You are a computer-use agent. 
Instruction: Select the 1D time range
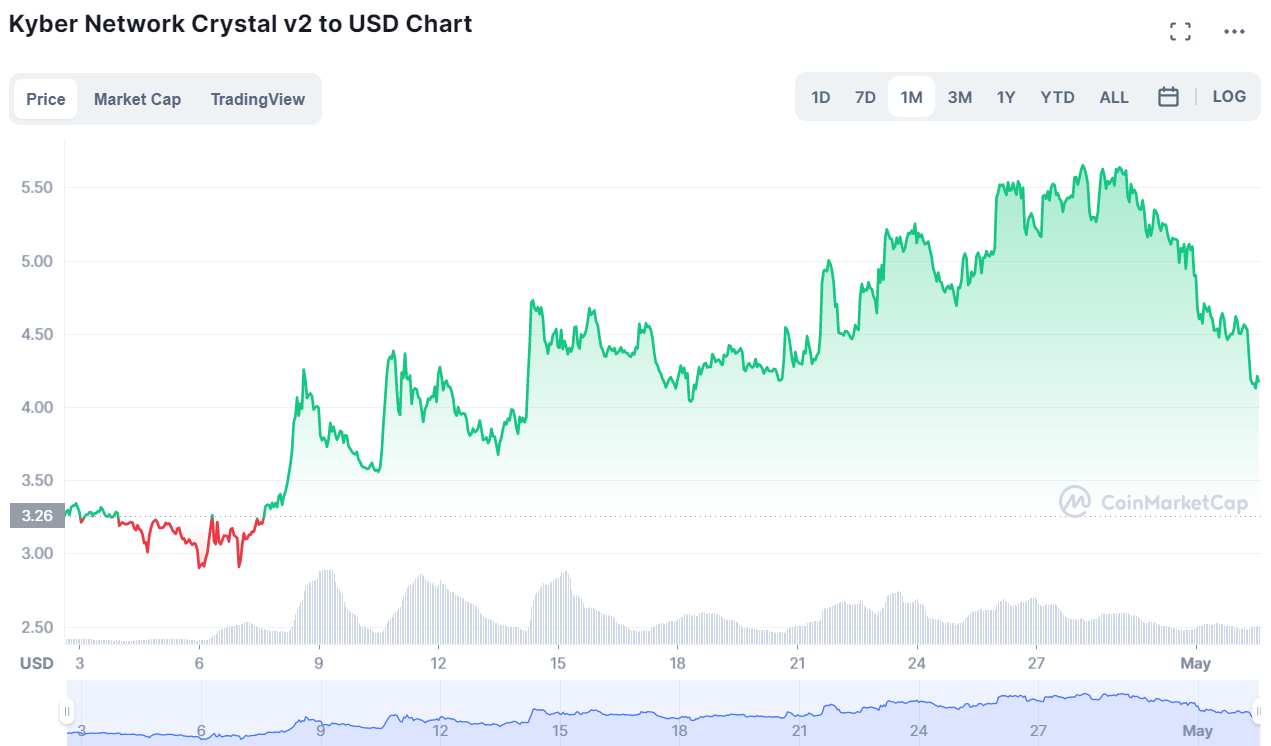820,96
